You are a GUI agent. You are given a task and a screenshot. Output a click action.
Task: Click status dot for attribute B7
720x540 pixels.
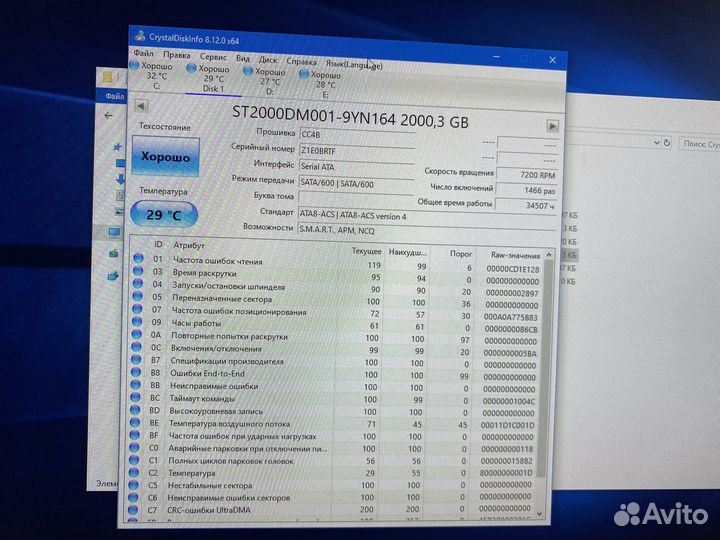tap(136, 360)
